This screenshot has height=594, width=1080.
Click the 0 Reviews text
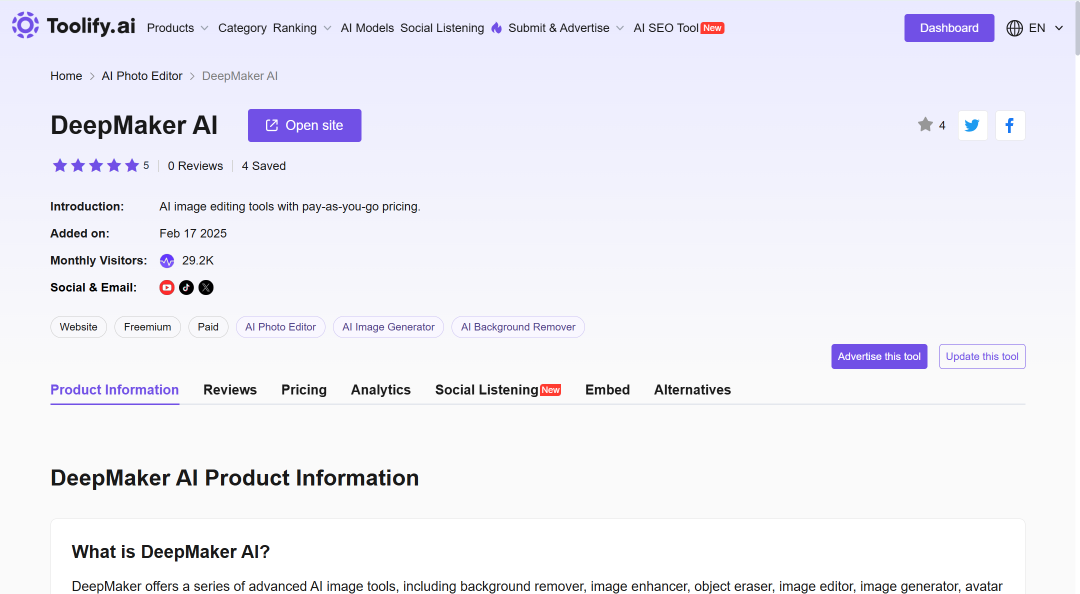[x=196, y=166]
